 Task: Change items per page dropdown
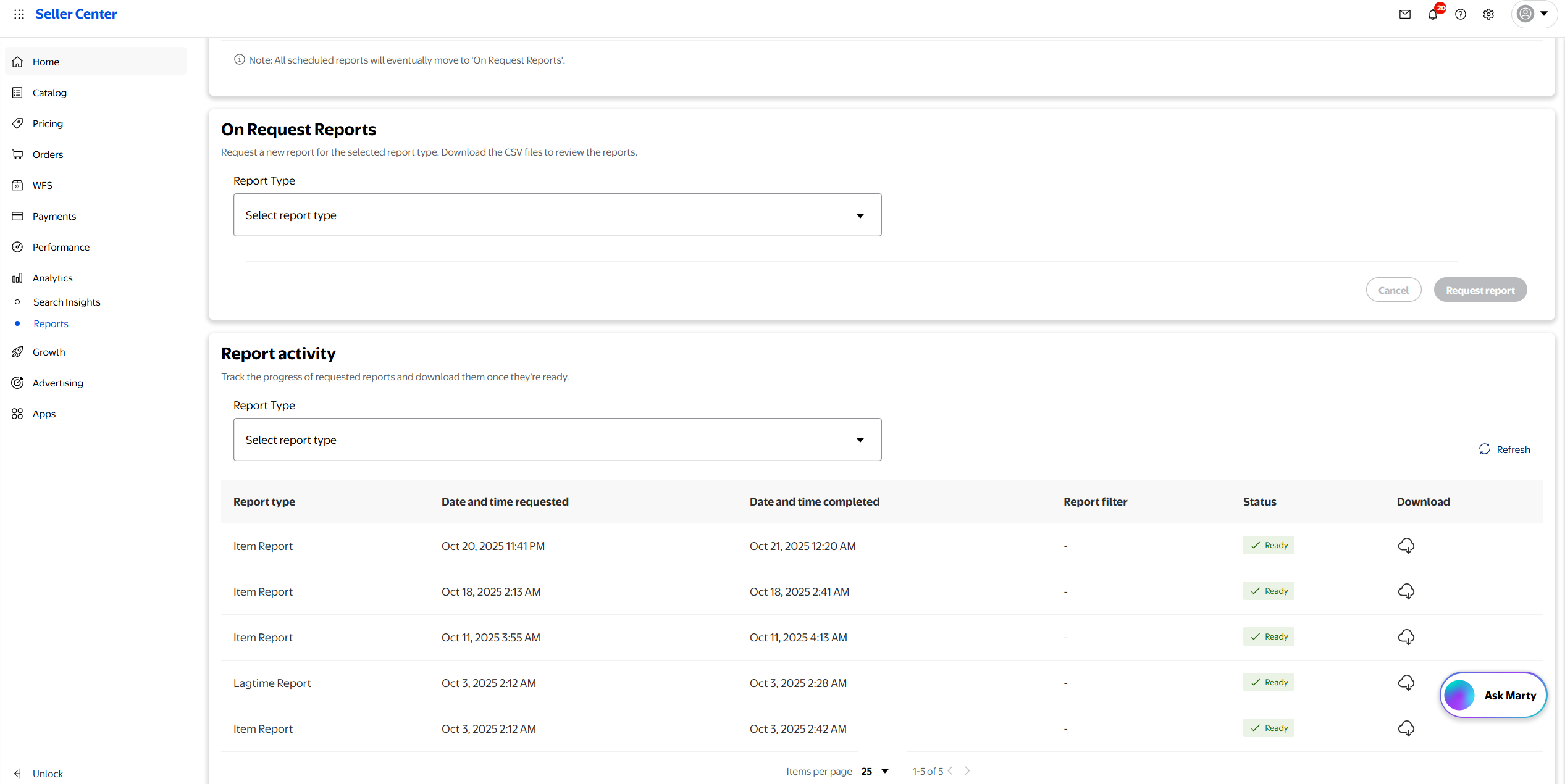875,771
